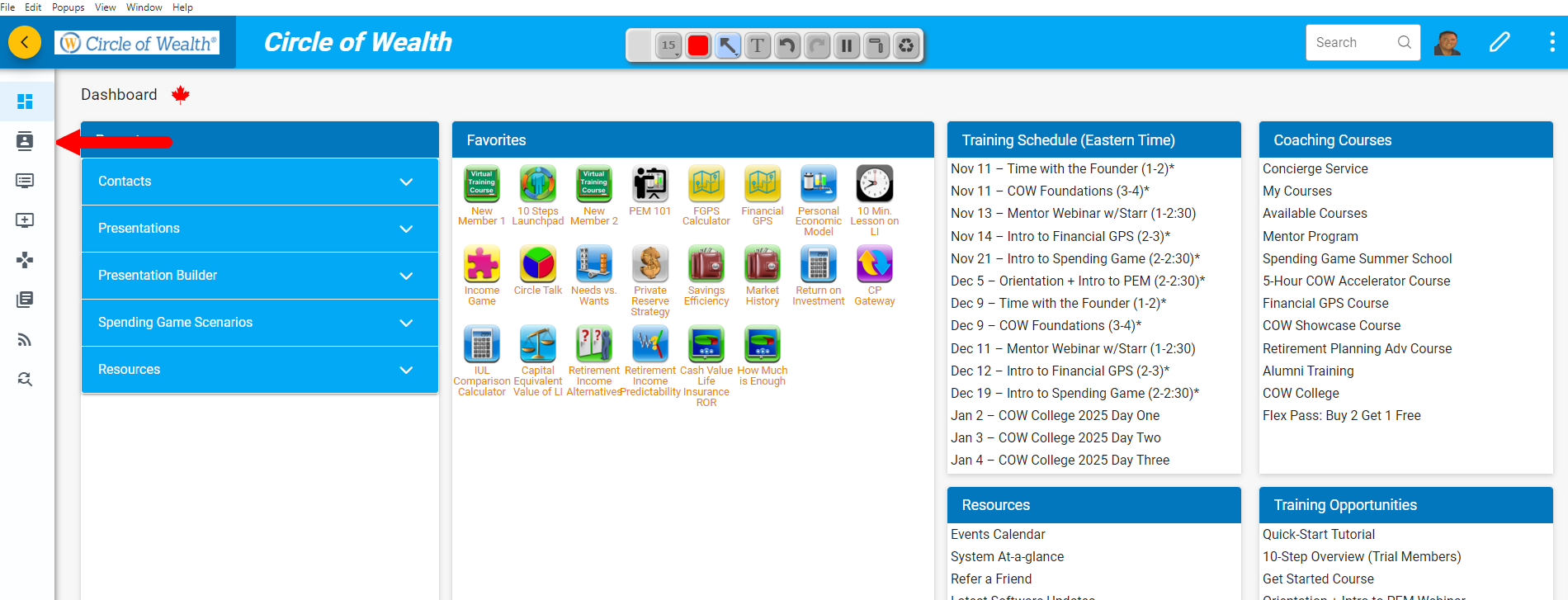
Task: Open the Popups menu
Action: [68, 7]
